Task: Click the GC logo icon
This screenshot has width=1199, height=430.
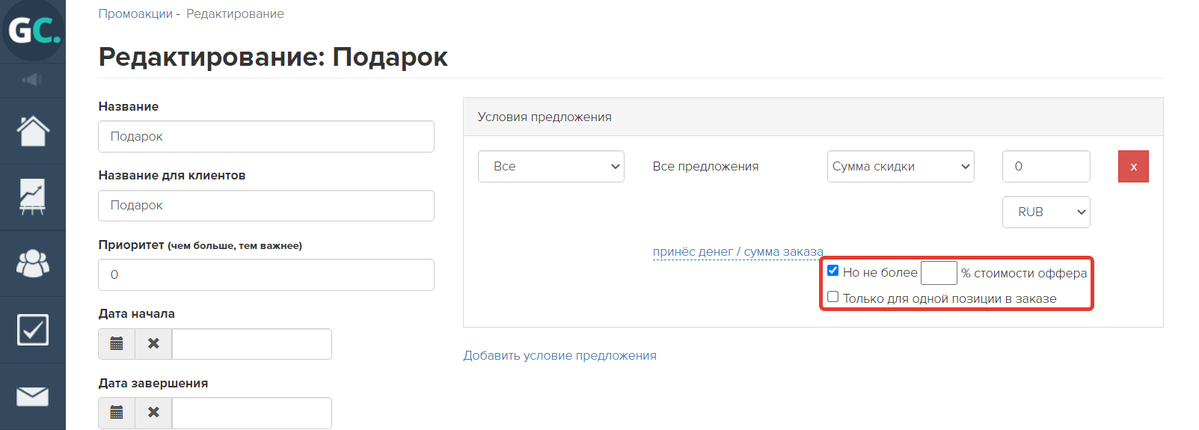Action: pos(33,31)
